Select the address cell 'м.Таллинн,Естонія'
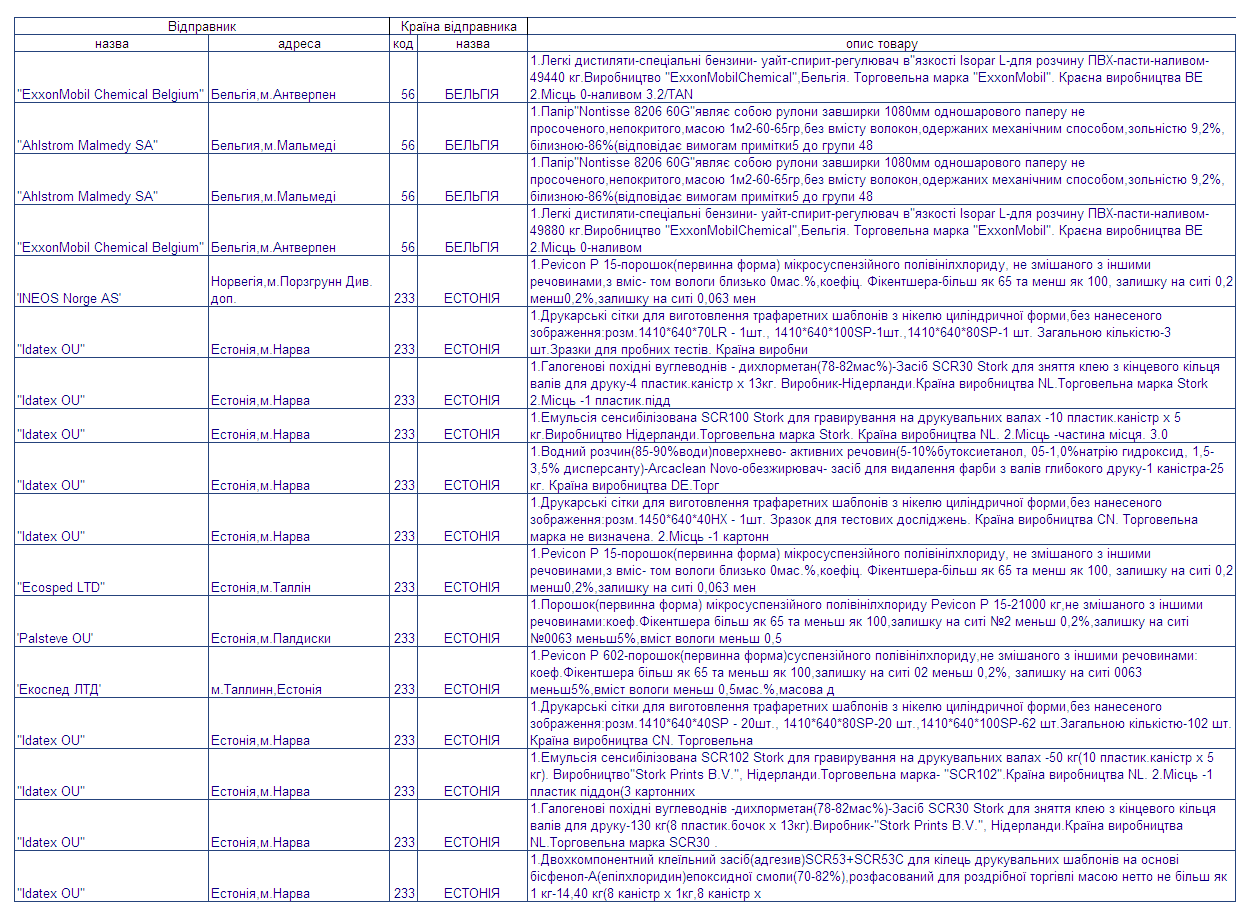This screenshot has width=1252, height=902. click(x=299, y=672)
